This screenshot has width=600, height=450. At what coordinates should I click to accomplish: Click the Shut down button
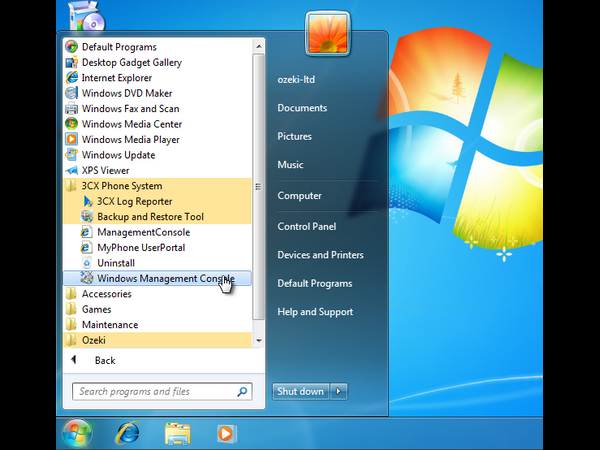coord(300,391)
